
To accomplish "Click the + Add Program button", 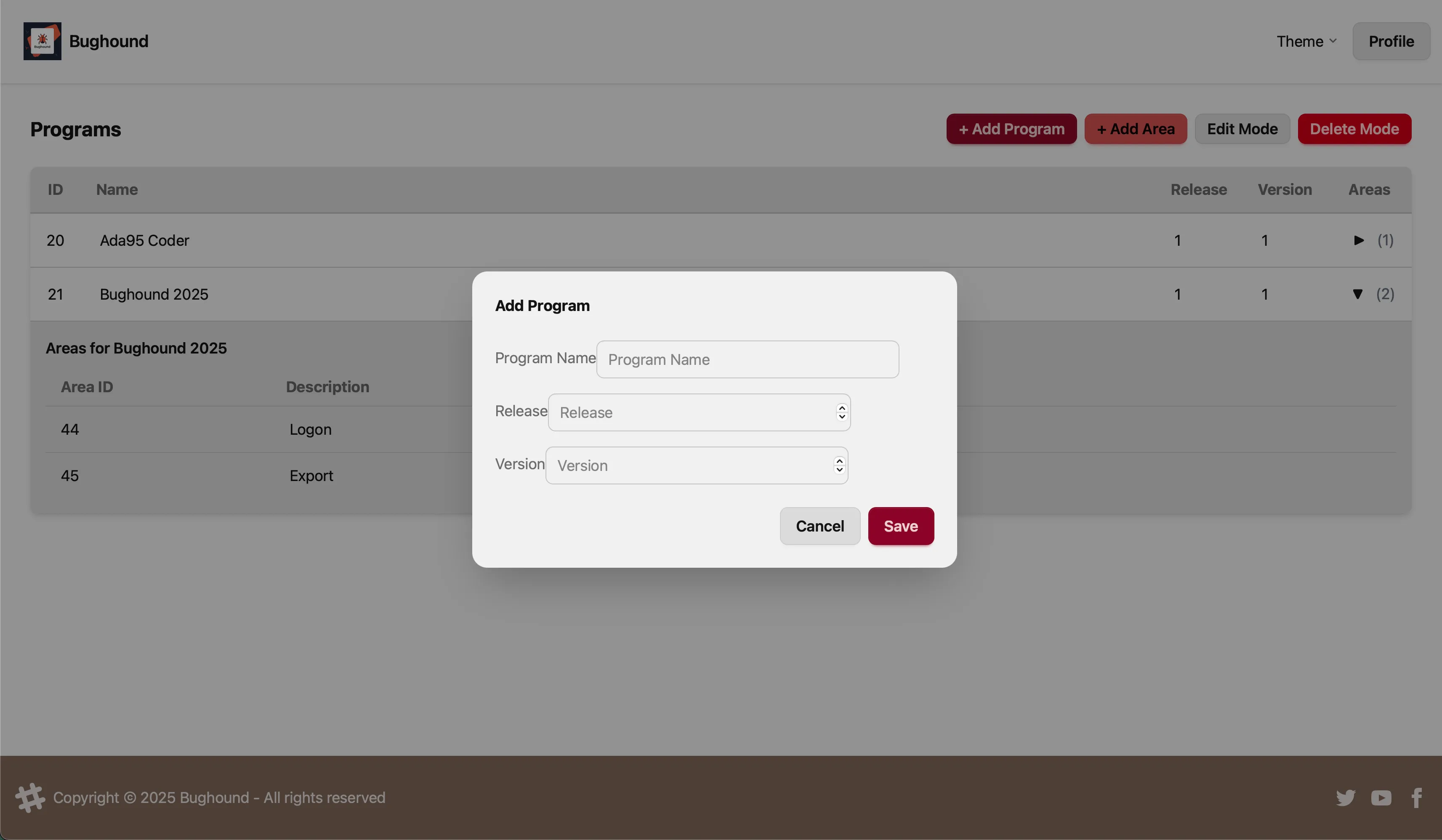I will click(x=1011, y=129).
